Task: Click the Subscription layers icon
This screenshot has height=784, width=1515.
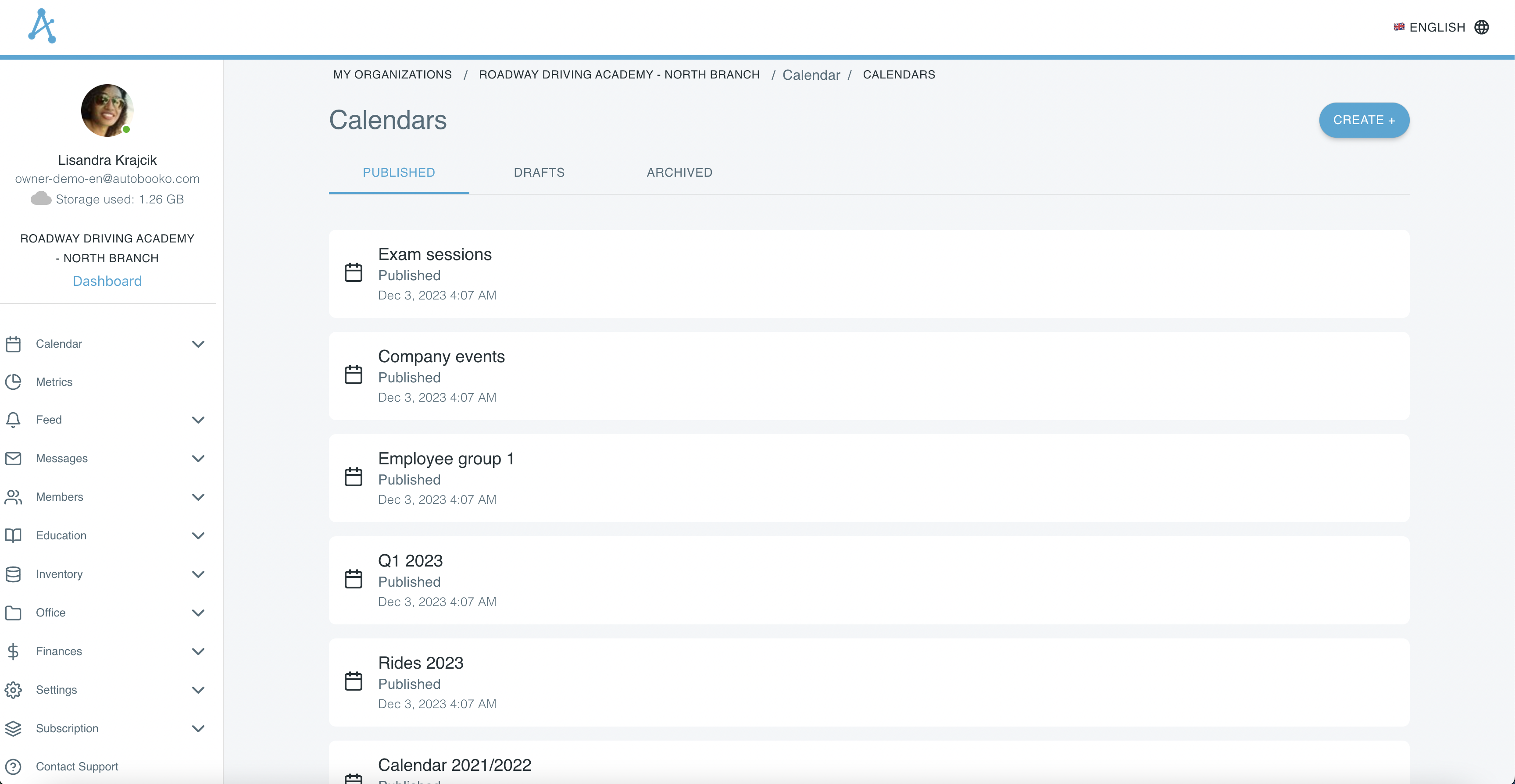Action: pyautogui.click(x=13, y=728)
